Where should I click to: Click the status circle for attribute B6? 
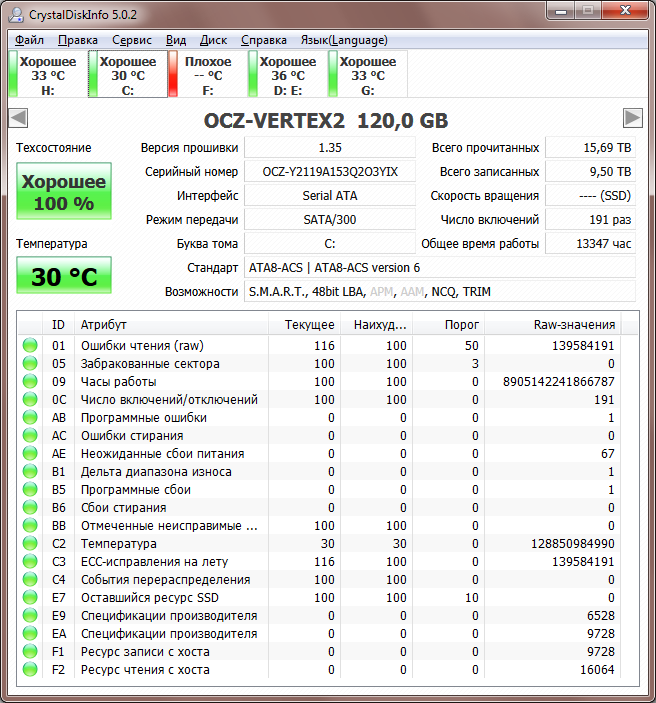pyautogui.click(x=30, y=507)
